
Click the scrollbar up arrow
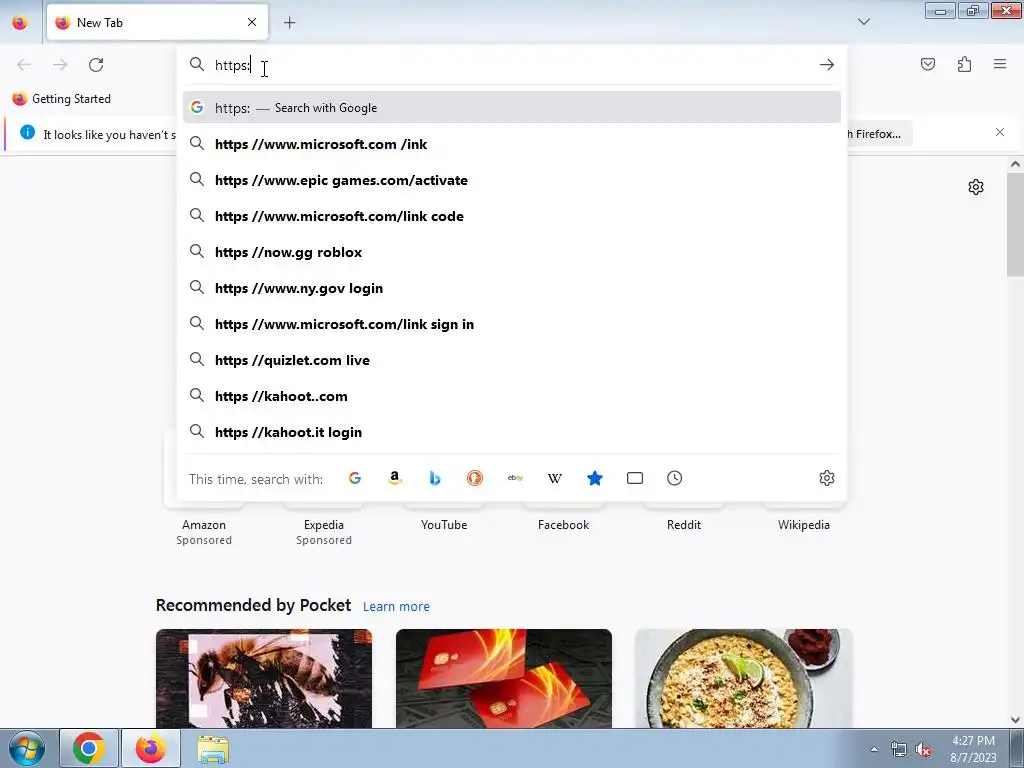[1015, 165]
